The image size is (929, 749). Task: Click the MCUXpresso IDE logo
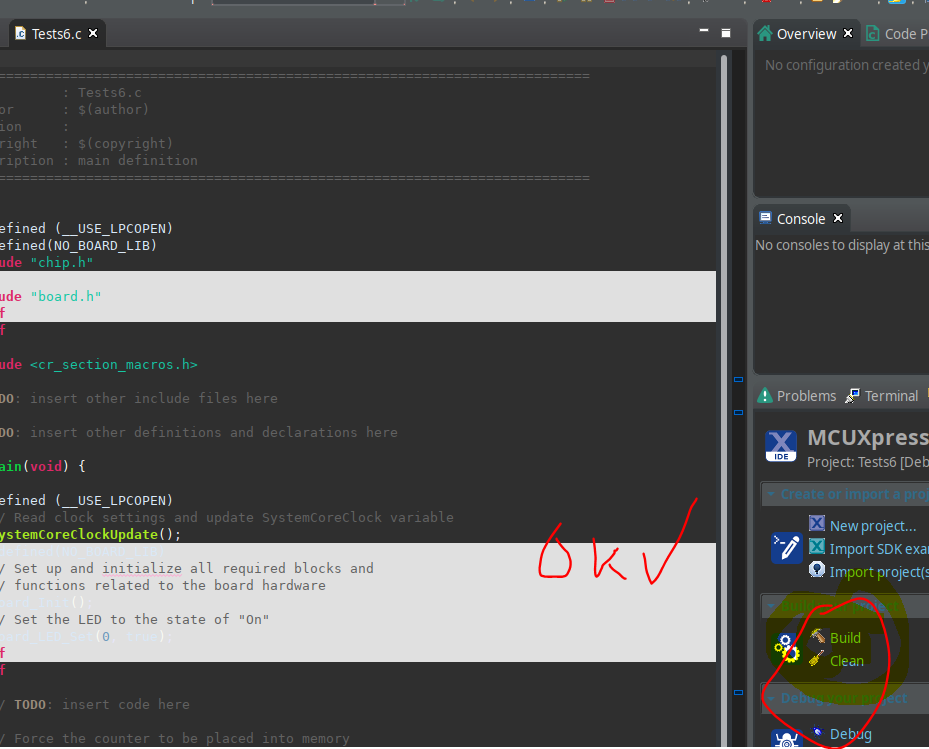(x=781, y=446)
